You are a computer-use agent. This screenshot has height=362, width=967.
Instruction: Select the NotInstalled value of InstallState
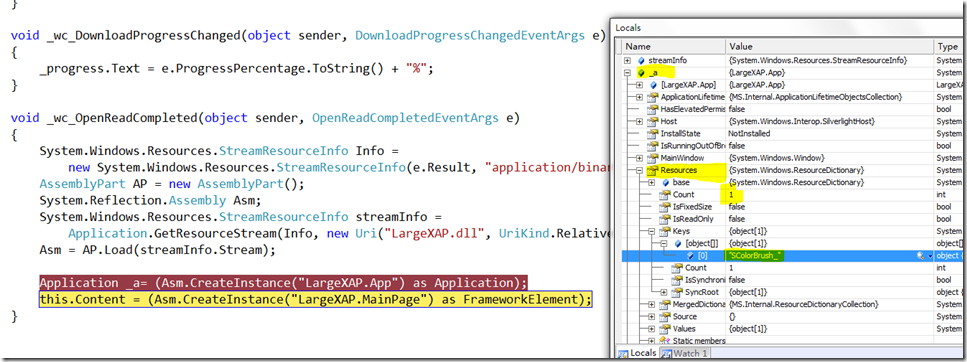[749, 134]
